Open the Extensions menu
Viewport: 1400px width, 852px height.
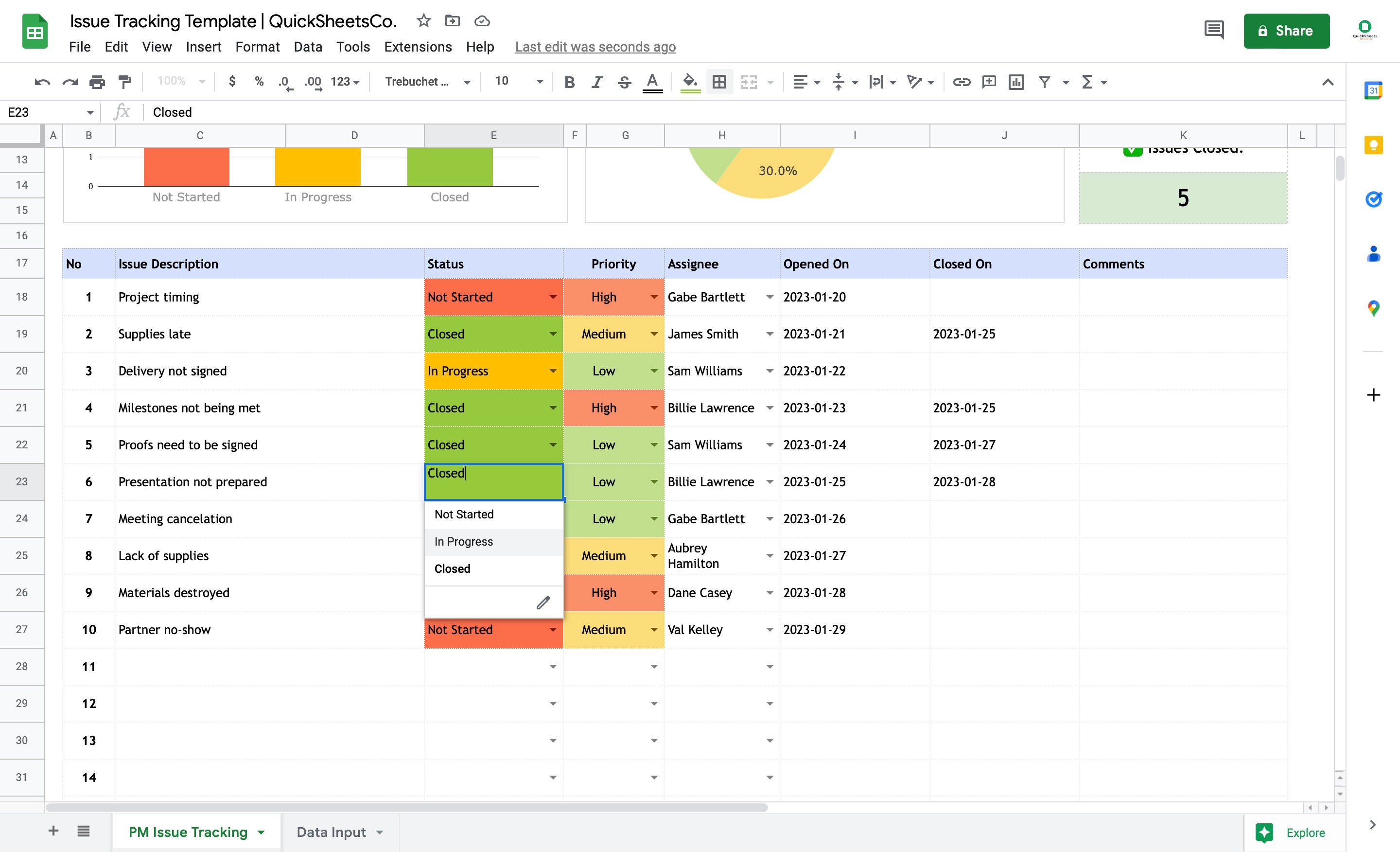tap(418, 47)
